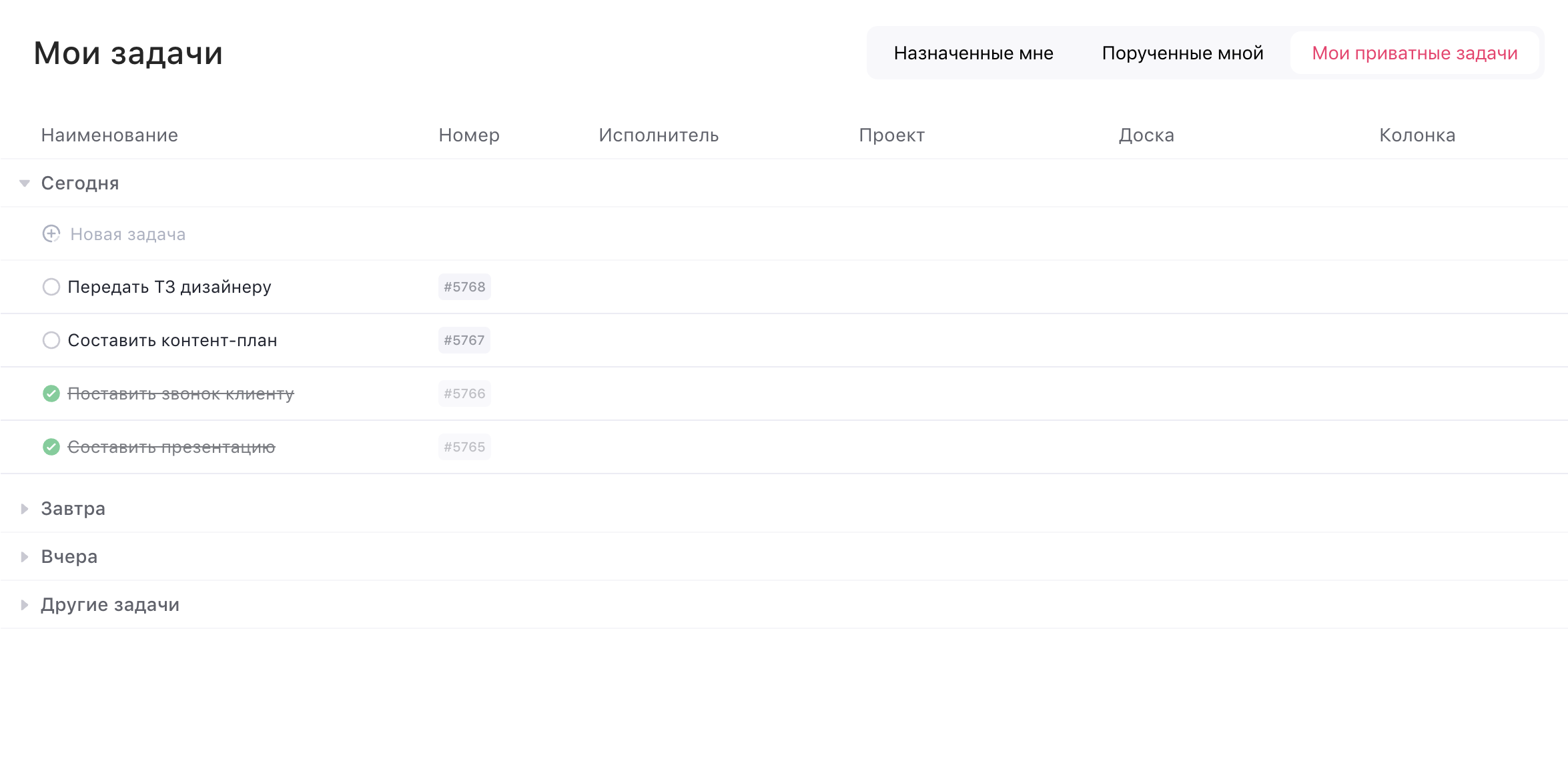
Task: Select the 'Мои приватные задачи' tab
Action: pos(1415,53)
